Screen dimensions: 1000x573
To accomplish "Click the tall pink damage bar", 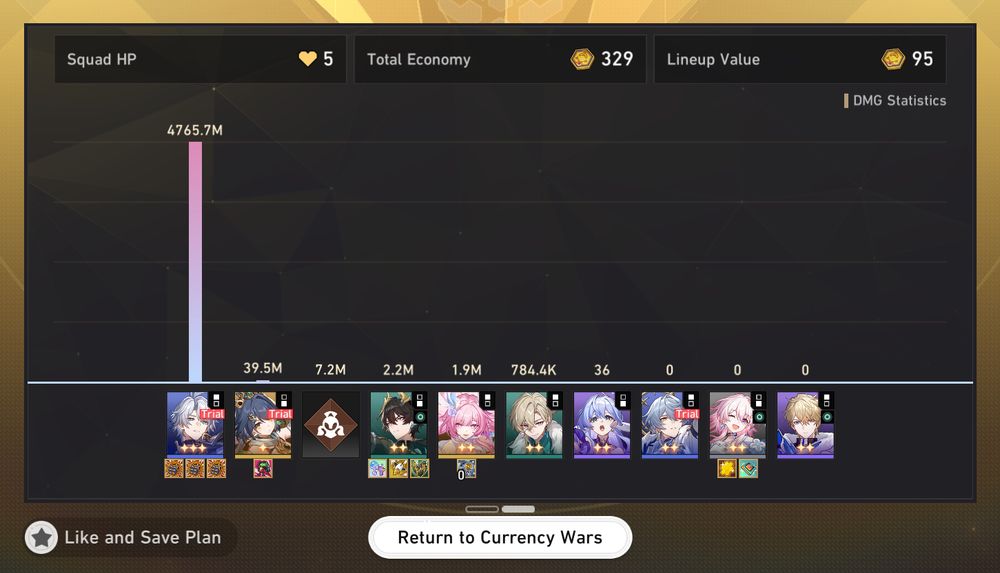I will click(x=195, y=262).
